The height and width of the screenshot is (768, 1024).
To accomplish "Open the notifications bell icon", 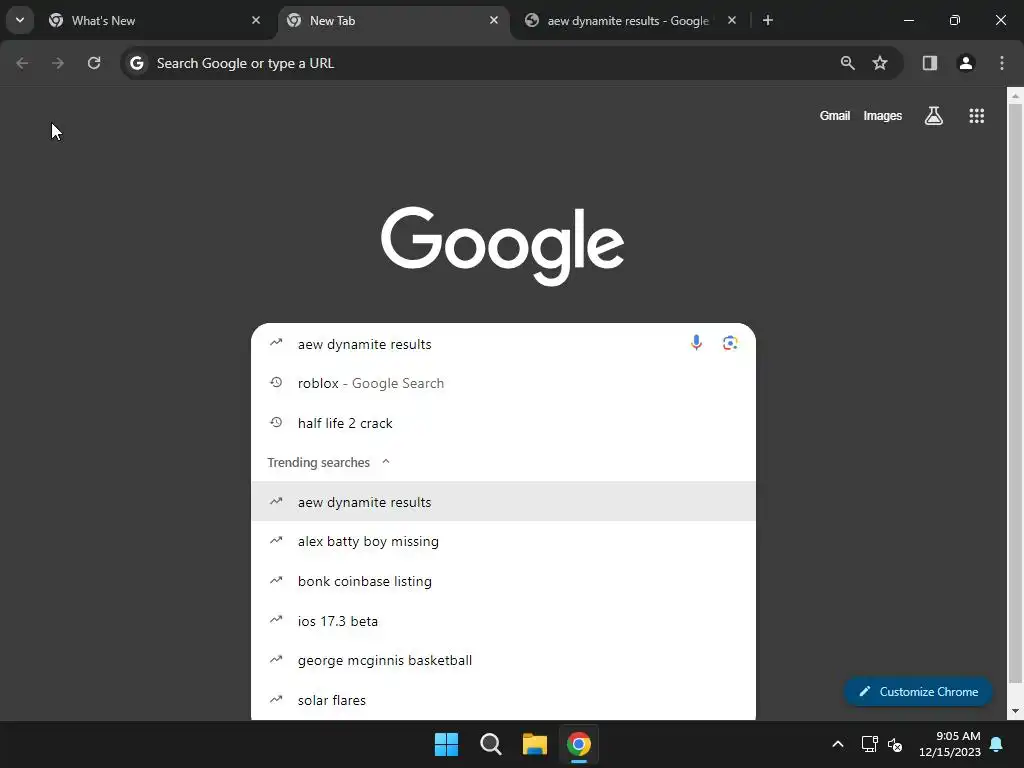I will click(997, 744).
